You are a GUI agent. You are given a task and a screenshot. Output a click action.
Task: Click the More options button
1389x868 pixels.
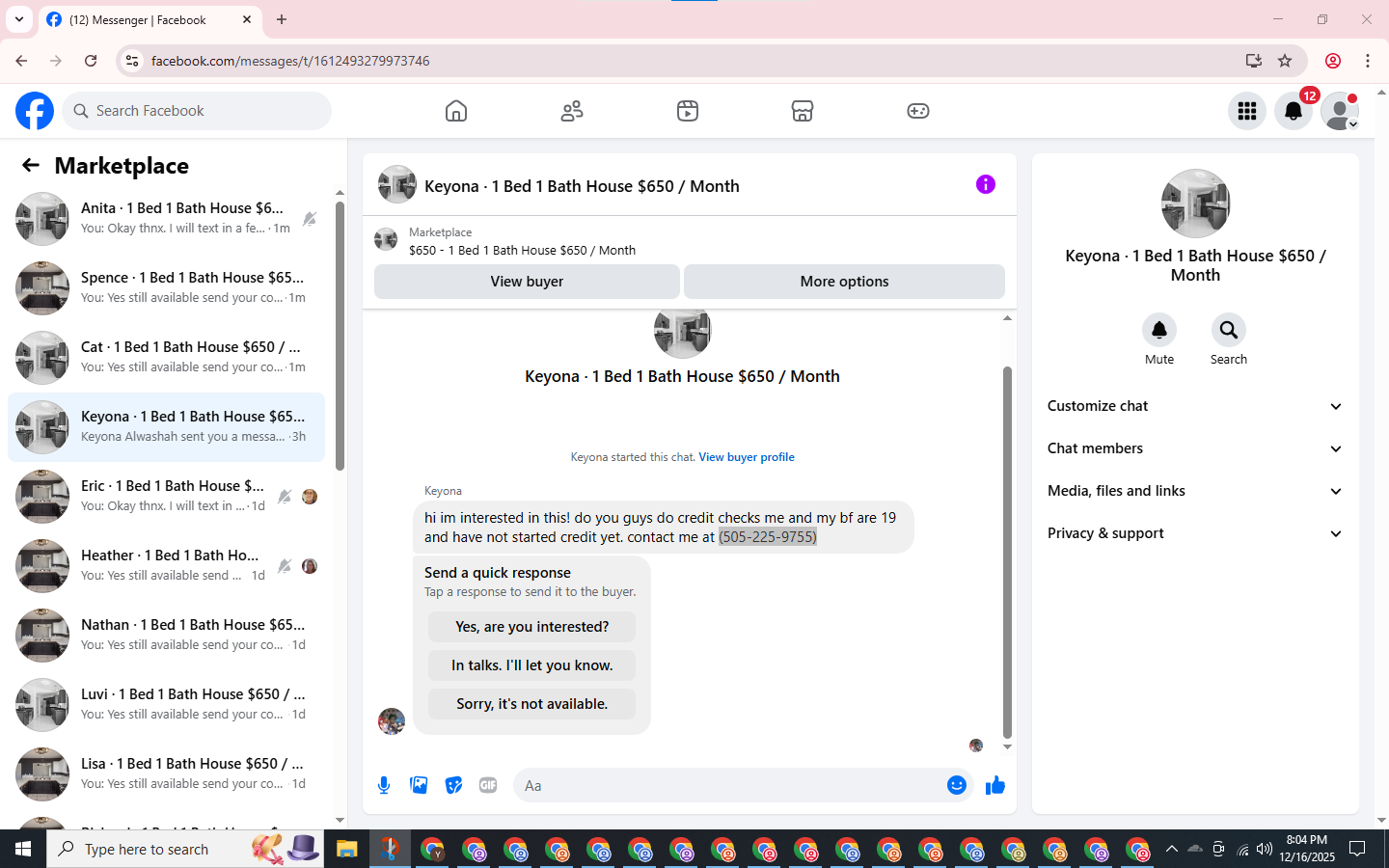point(844,282)
